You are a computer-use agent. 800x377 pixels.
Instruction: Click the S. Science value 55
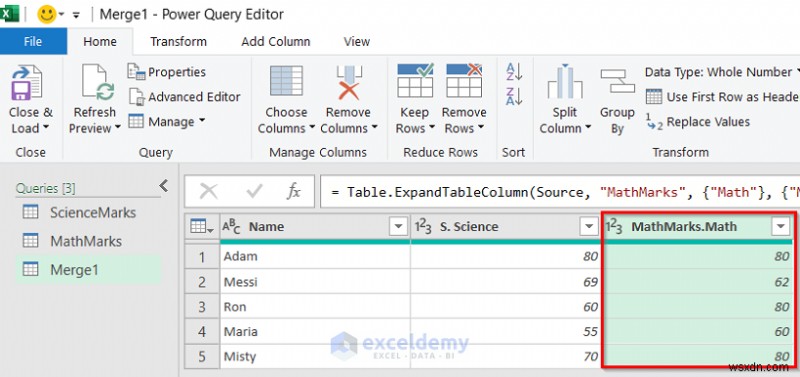pyautogui.click(x=506, y=332)
